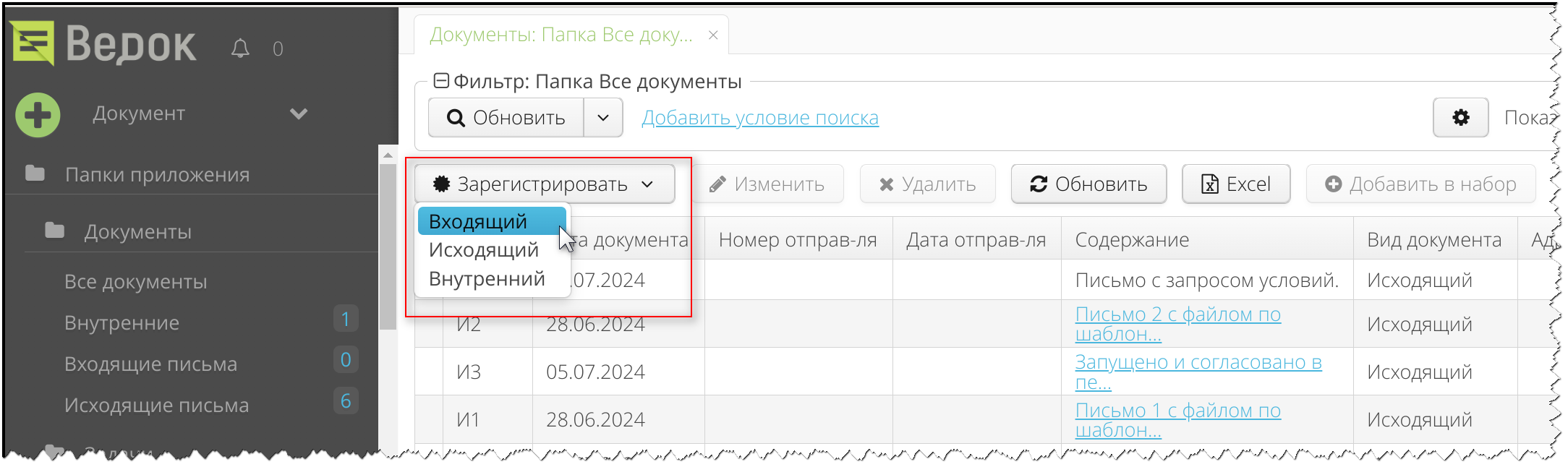
Task: Click Добавить условие поиска link
Action: 760,118
